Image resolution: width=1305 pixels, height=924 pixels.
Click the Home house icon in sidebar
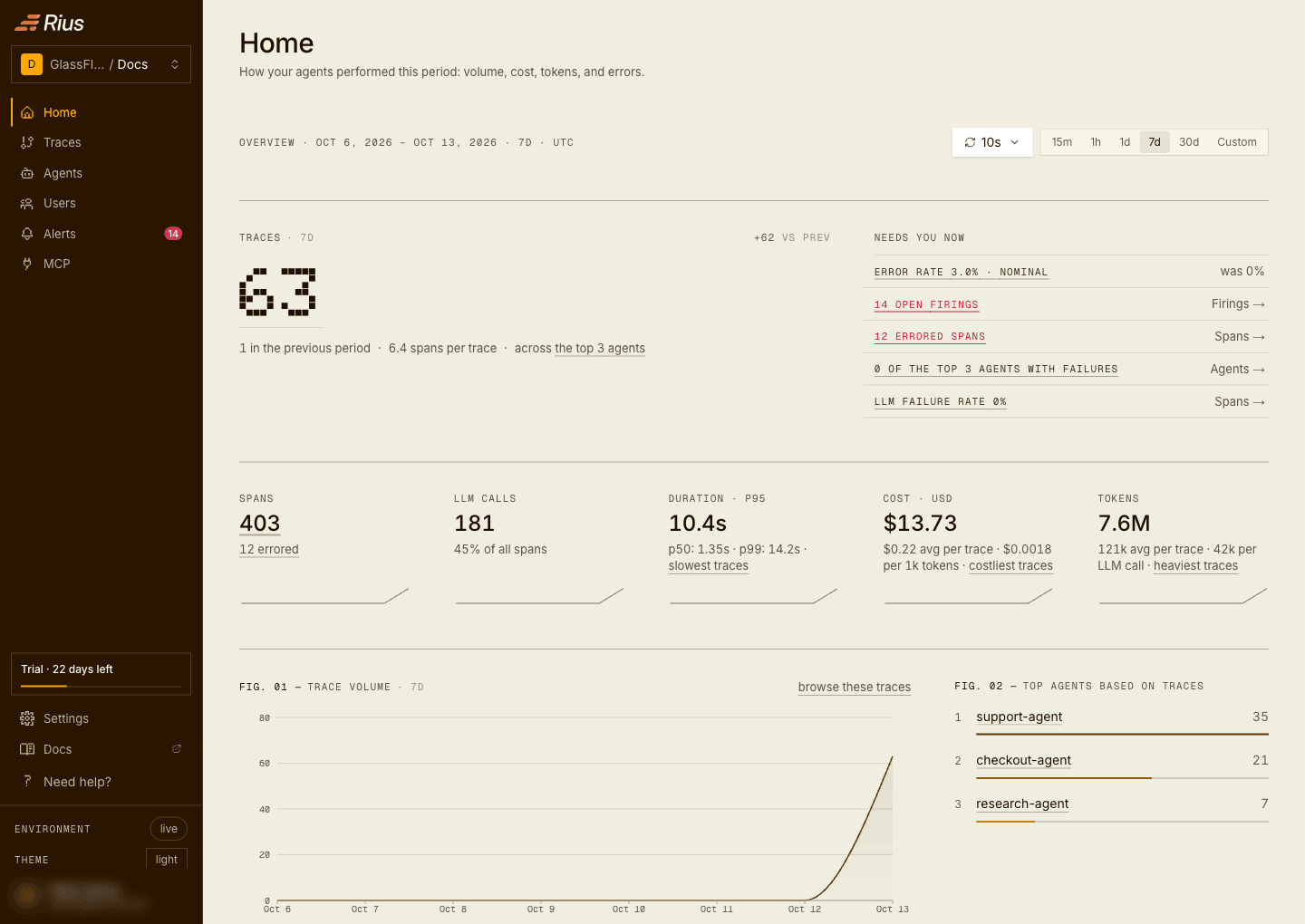click(x=27, y=112)
